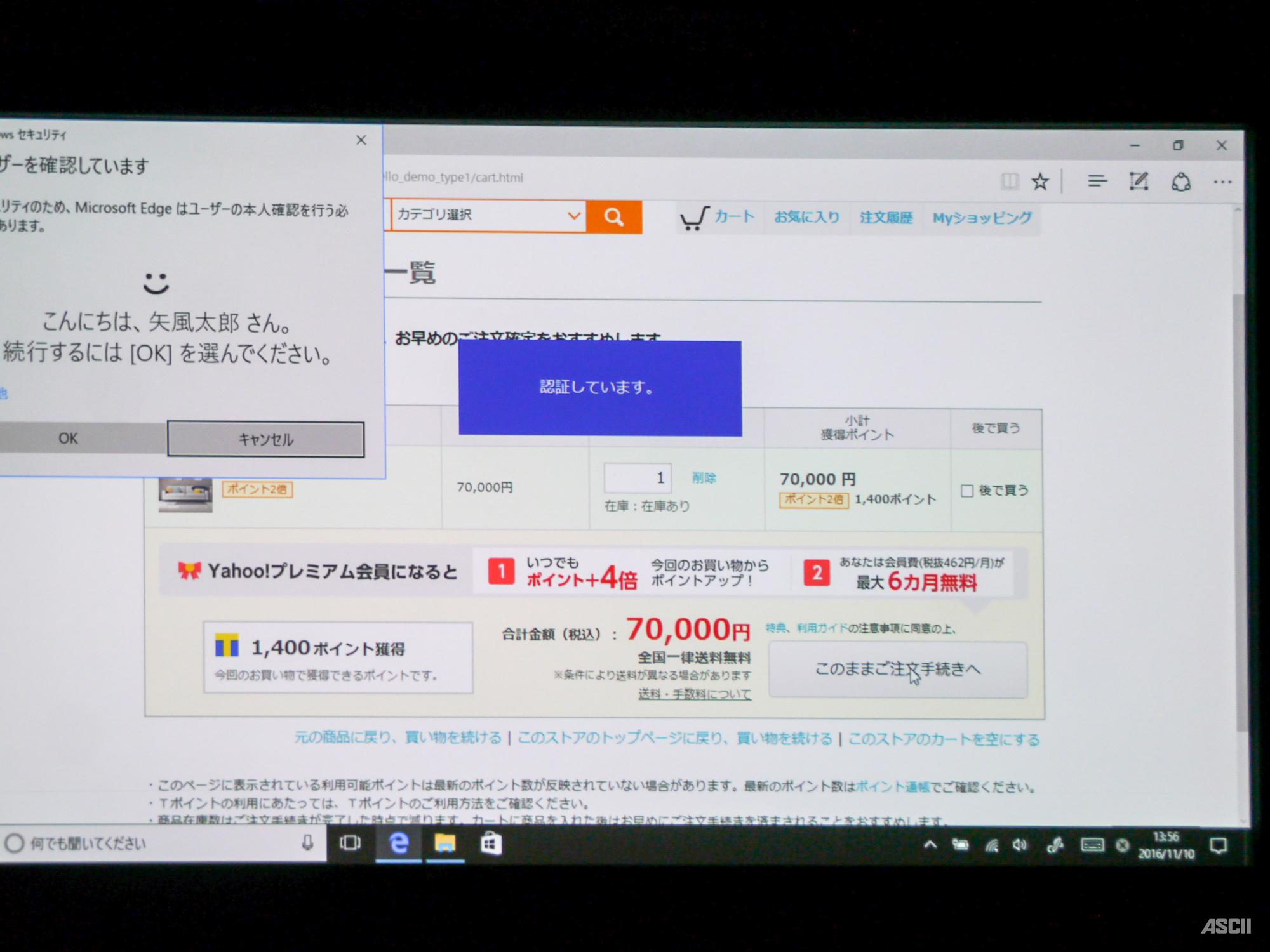Check the 後で買う checkbox
Screen dimensions: 1270x952
click(x=967, y=491)
